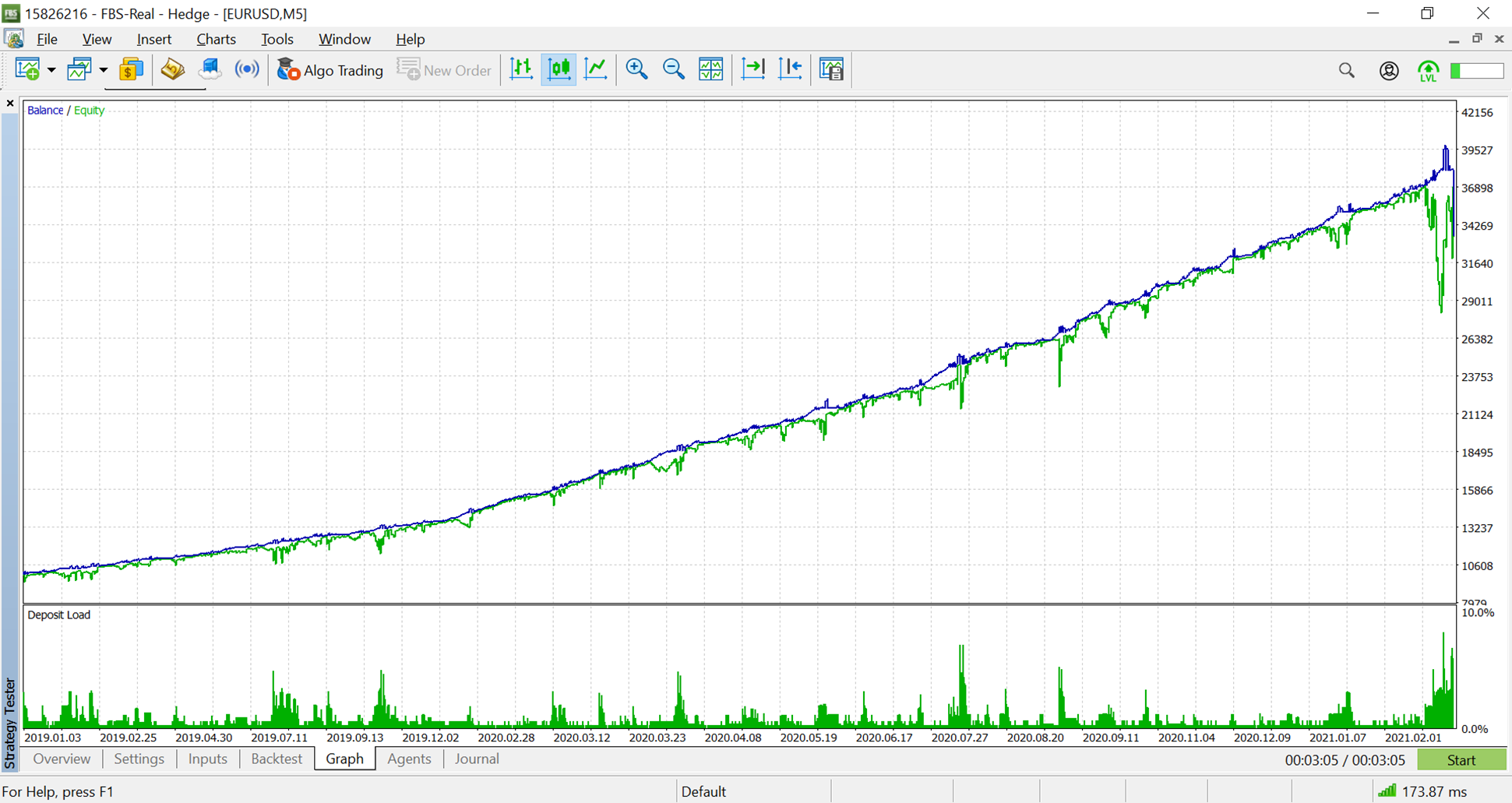Viewport: 1512px width, 803px height.
Task: Switch to line chart type
Action: (x=597, y=69)
